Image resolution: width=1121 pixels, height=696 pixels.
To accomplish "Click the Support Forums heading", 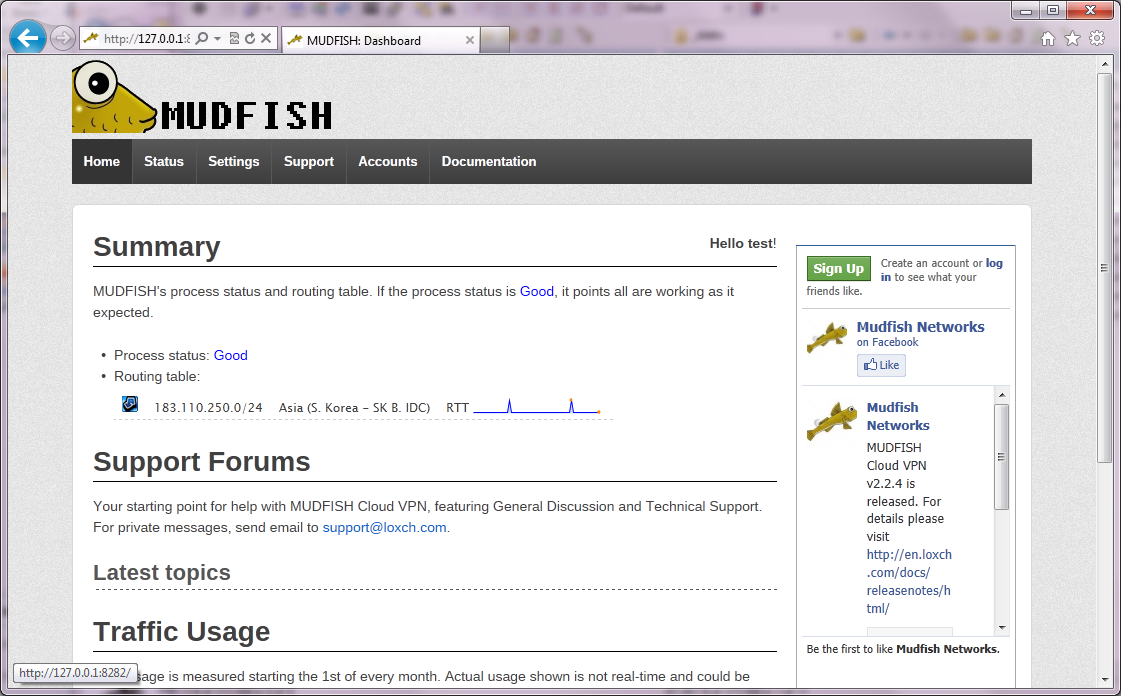I will tap(202, 462).
